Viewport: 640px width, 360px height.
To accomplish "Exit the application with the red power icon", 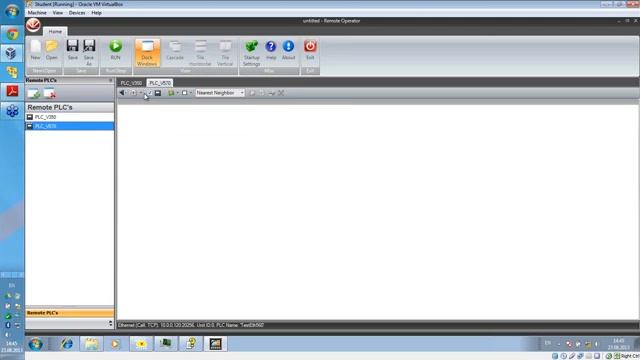I will (x=310, y=51).
